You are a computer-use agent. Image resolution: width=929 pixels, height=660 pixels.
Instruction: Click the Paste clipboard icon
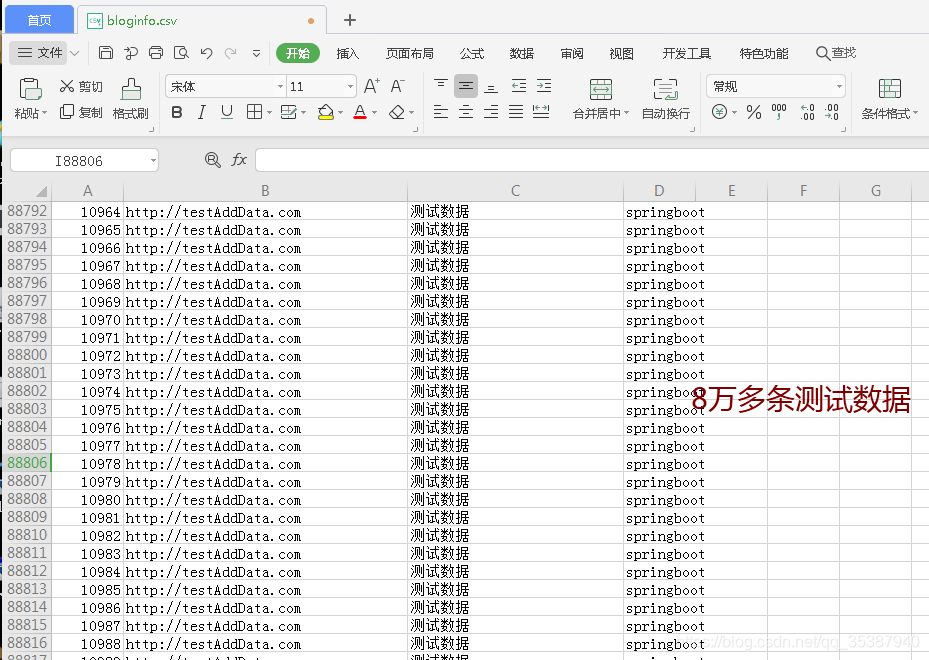30,89
